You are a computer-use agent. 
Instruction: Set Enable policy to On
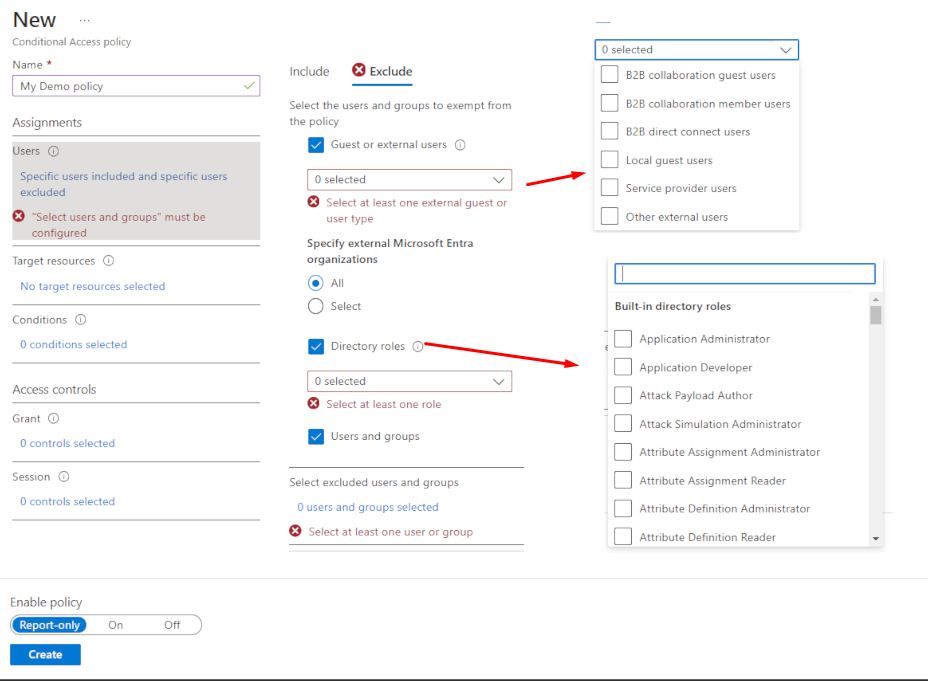click(116, 625)
